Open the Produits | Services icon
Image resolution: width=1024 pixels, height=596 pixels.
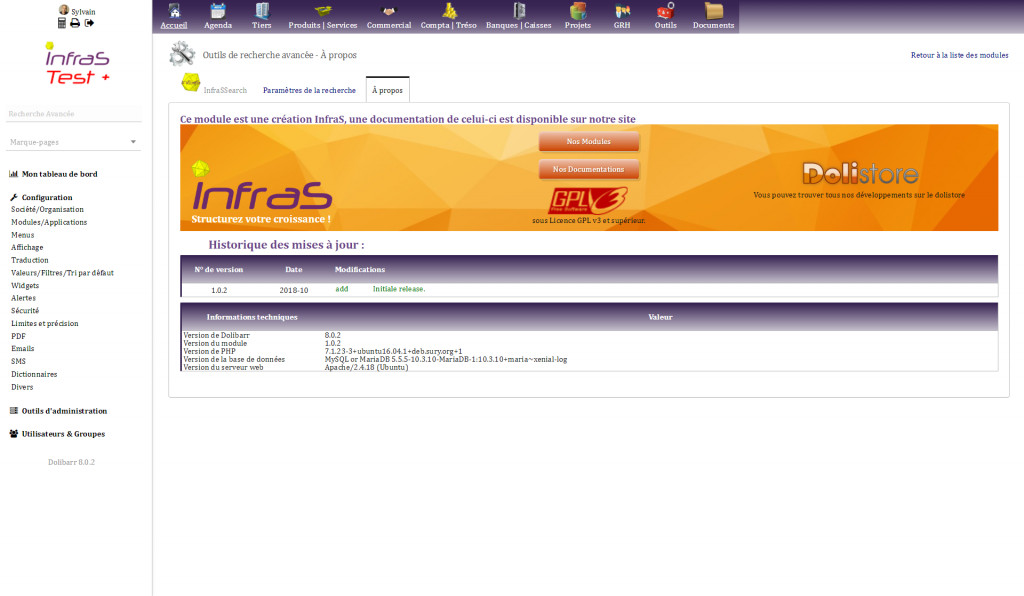(x=323, y=10)
